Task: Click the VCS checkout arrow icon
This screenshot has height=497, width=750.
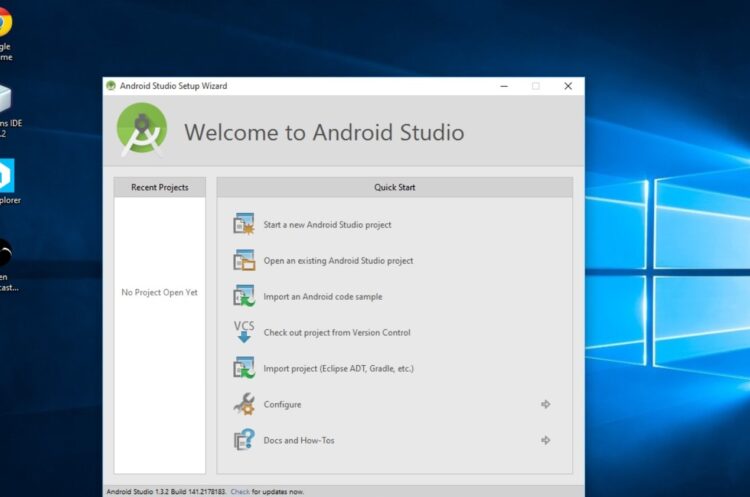Action: 244,332
